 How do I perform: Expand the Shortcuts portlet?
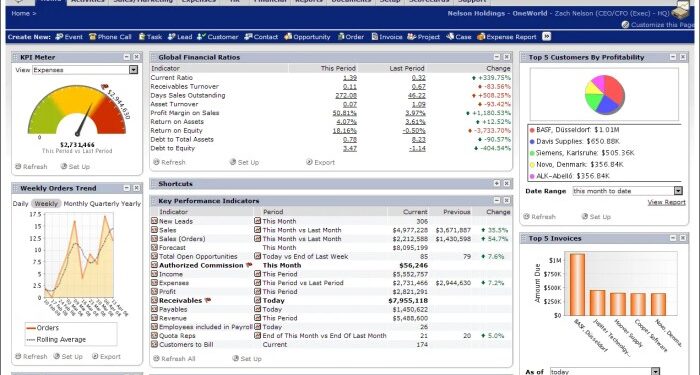(x=497, y=183)
